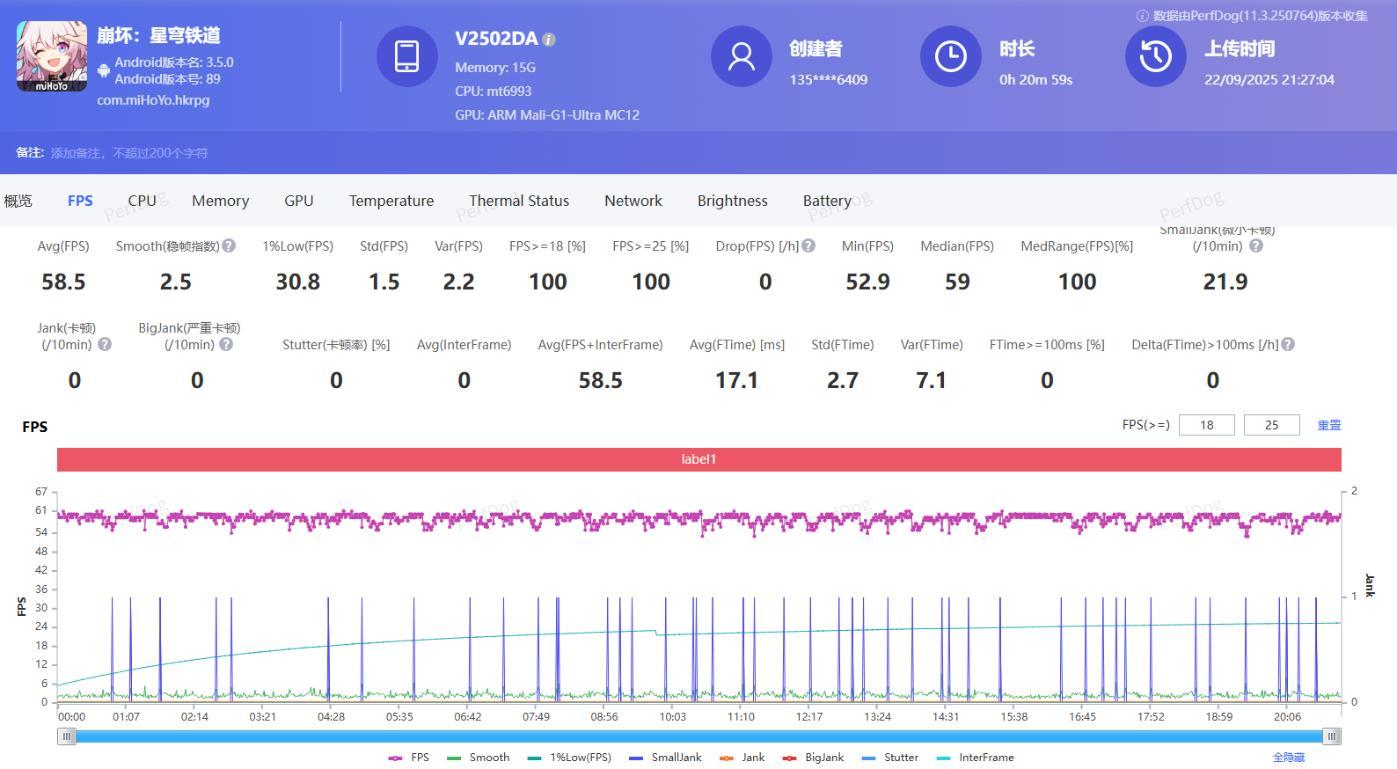Click the help icon next to Smooth
1397x769 pixels.
pyautogui.click(x=229, y=246)
